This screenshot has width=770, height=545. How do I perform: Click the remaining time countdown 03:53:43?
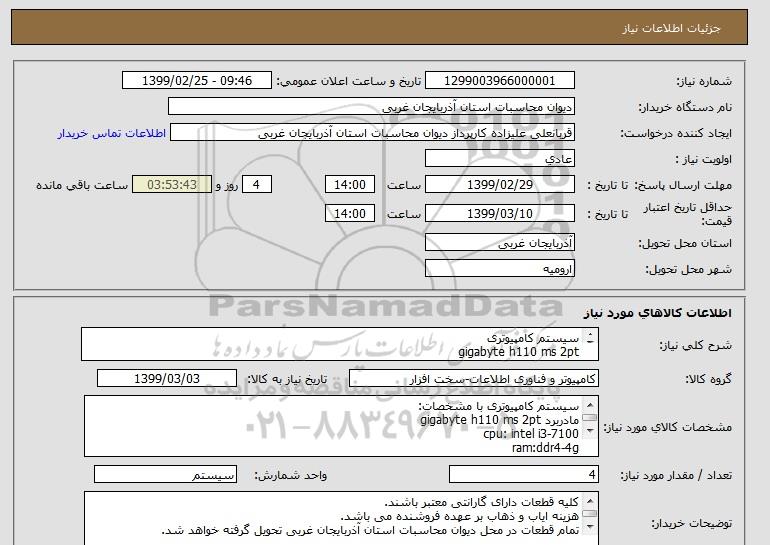click(x=172, y=185)
